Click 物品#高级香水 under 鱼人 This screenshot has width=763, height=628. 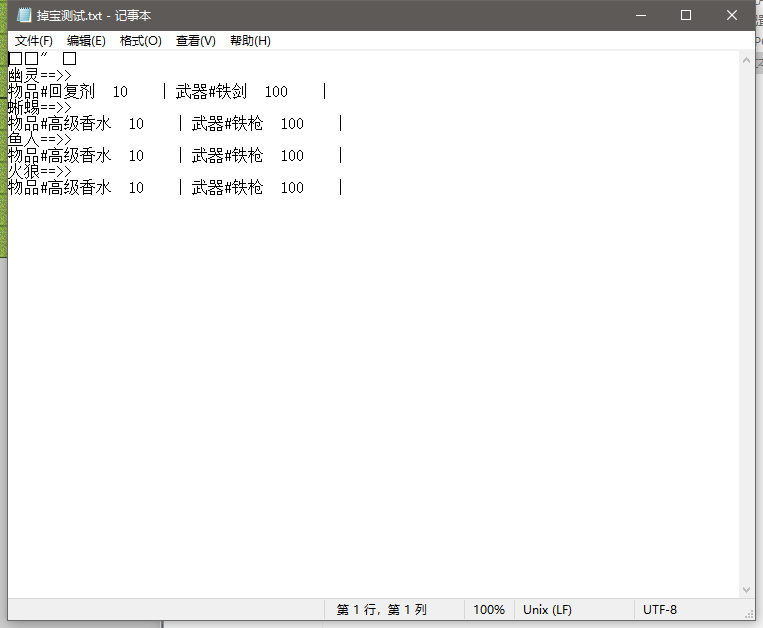tap(59, 156)
